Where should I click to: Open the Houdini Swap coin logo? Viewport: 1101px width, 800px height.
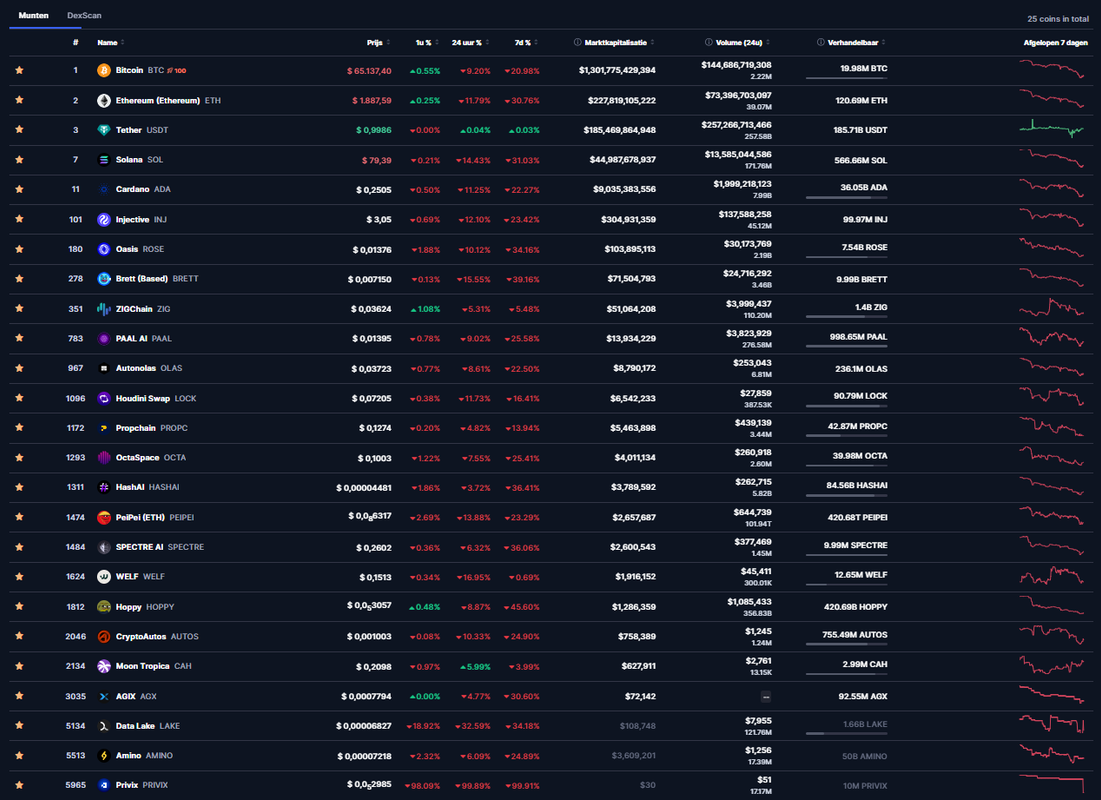pos(104,398)
